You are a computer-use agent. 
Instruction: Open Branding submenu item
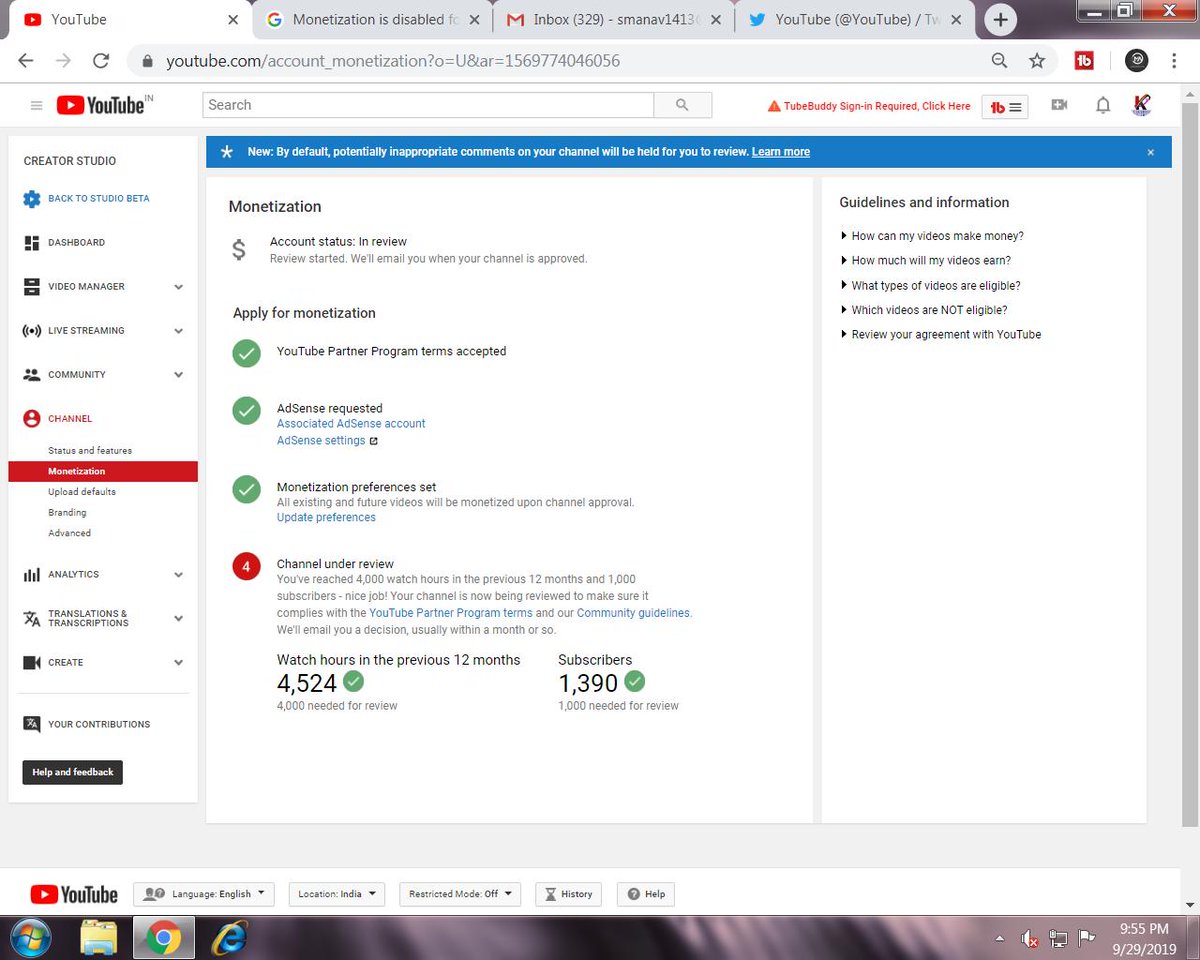click(67, 513)
